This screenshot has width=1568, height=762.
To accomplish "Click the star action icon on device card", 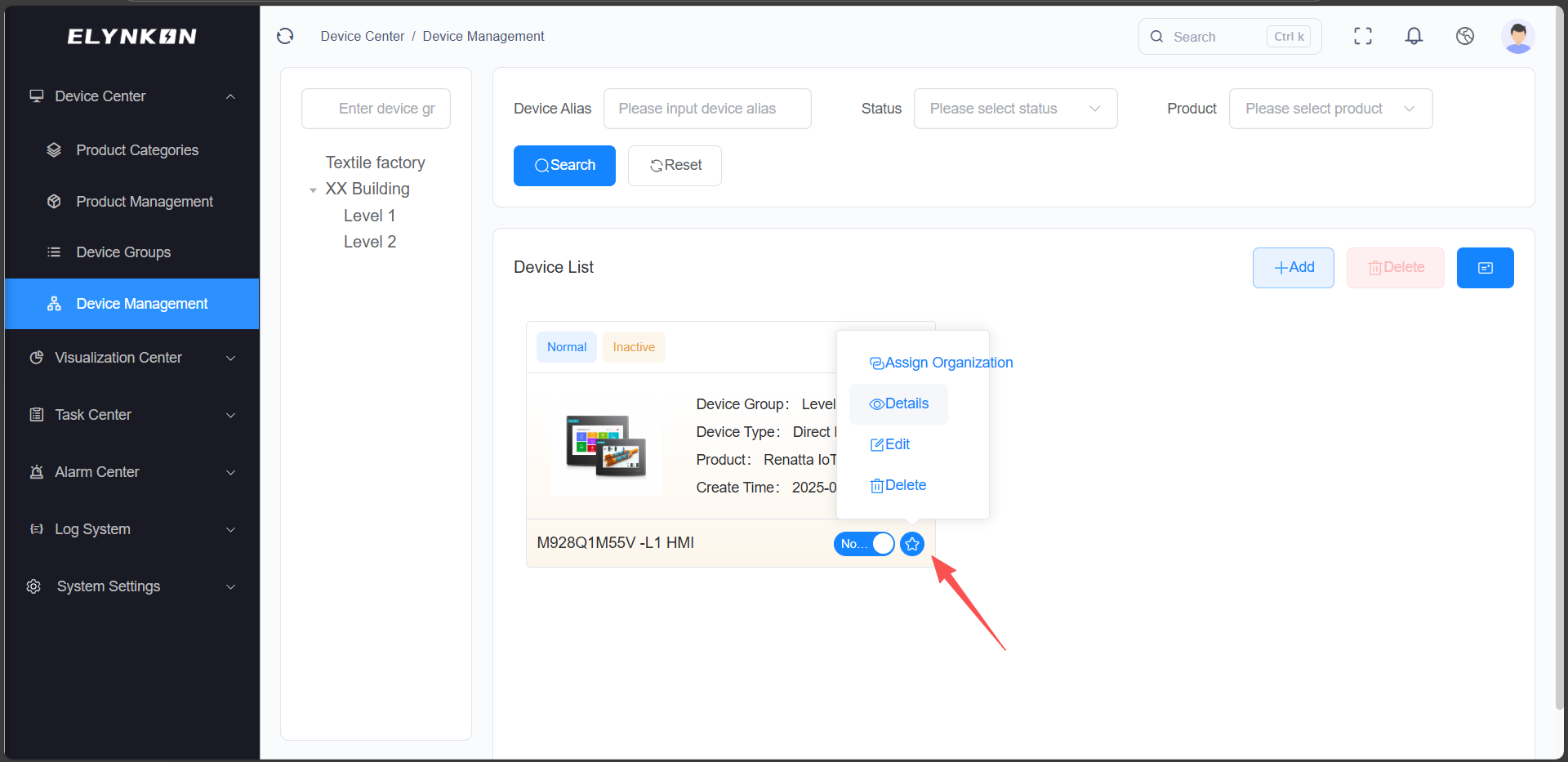I will point(912,544).
